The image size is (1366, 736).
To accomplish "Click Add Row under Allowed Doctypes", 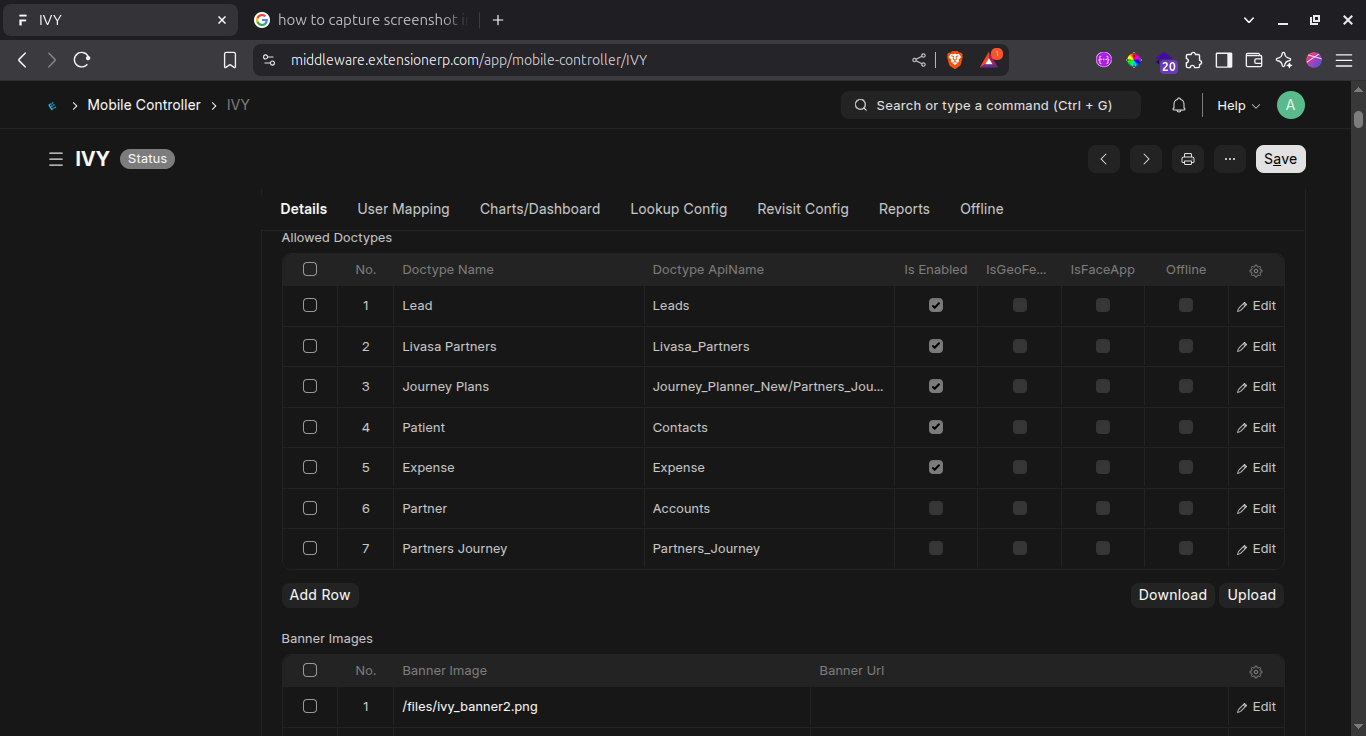I will click(x=320, y=595).
